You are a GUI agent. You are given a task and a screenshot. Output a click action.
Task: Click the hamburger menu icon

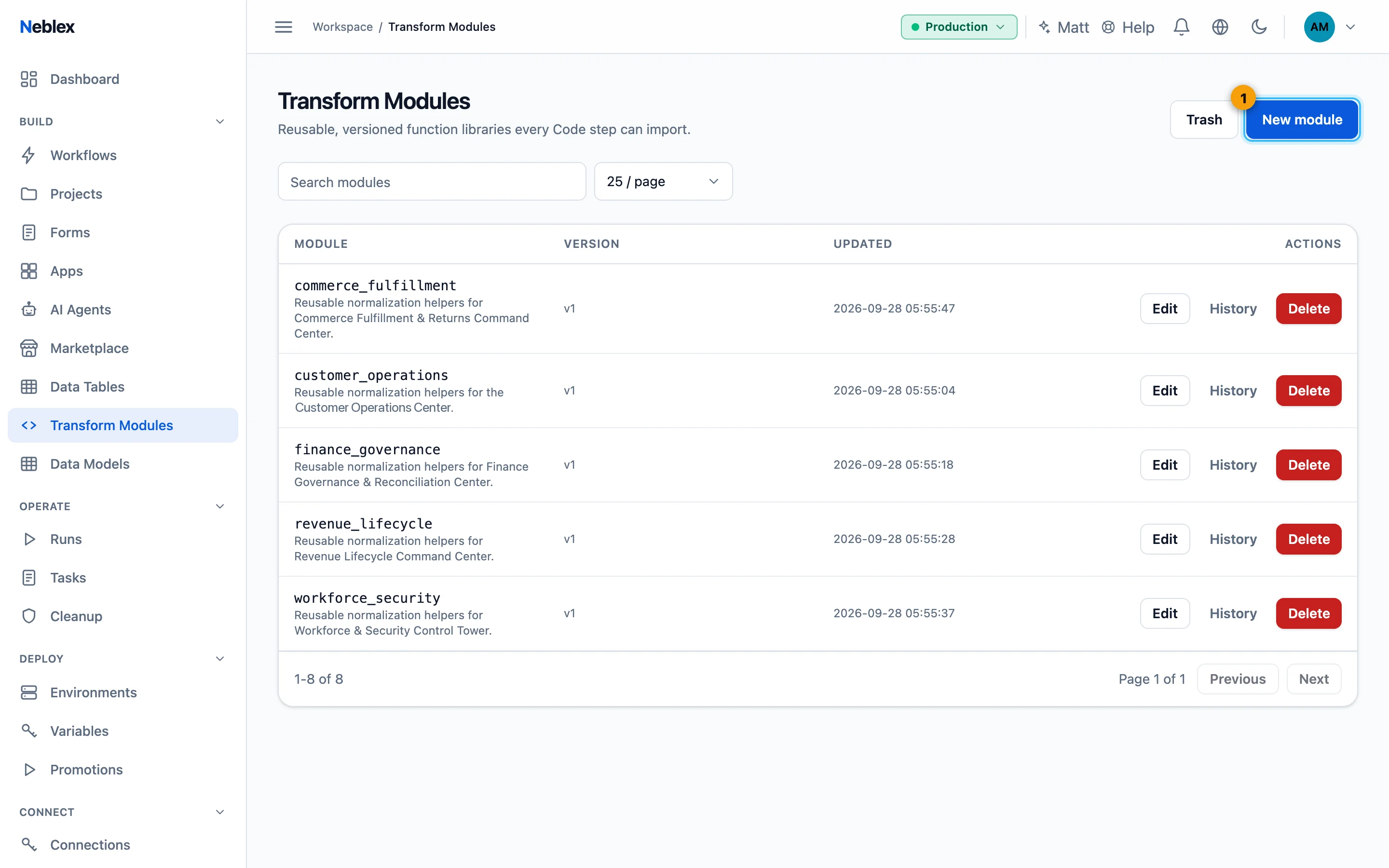[283, 27]
